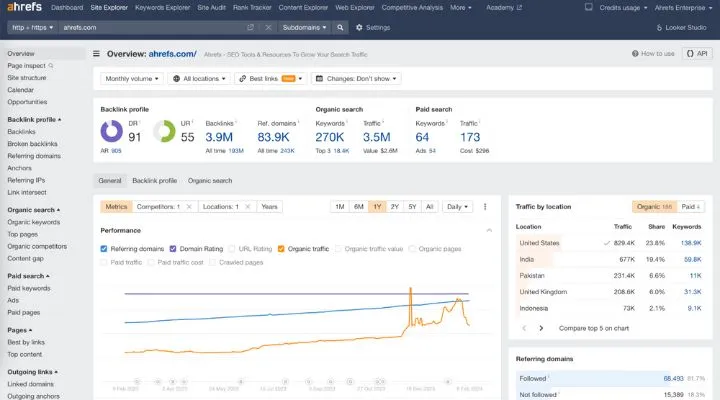Viewport: 720px width, 400px height.
Task: Open Rank Tracker in navigation
Action: pyautogui.click(x=252, y=7)
